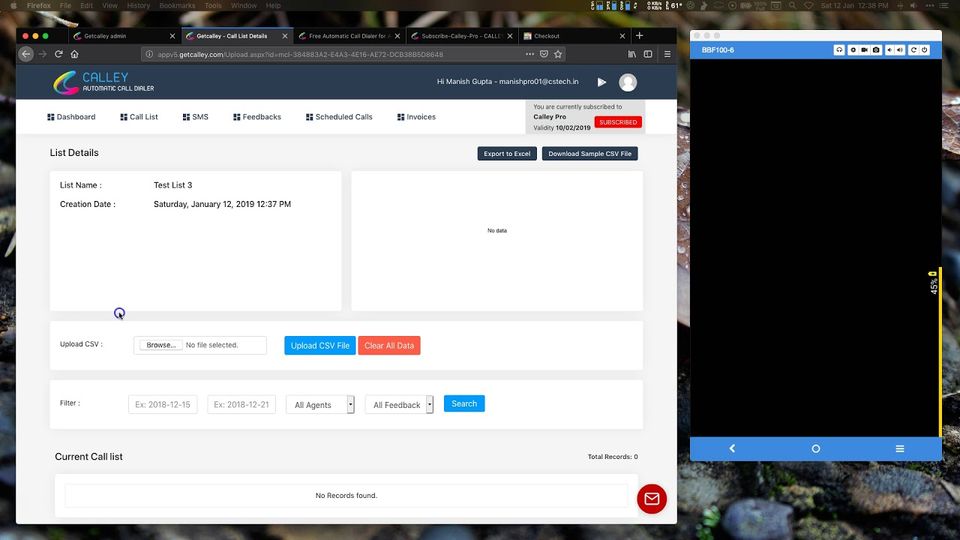Image resolution: width=960 pixels, height=540 pixels.
Task: Click the record circle icon in emulator
Action: coord(853,50)
